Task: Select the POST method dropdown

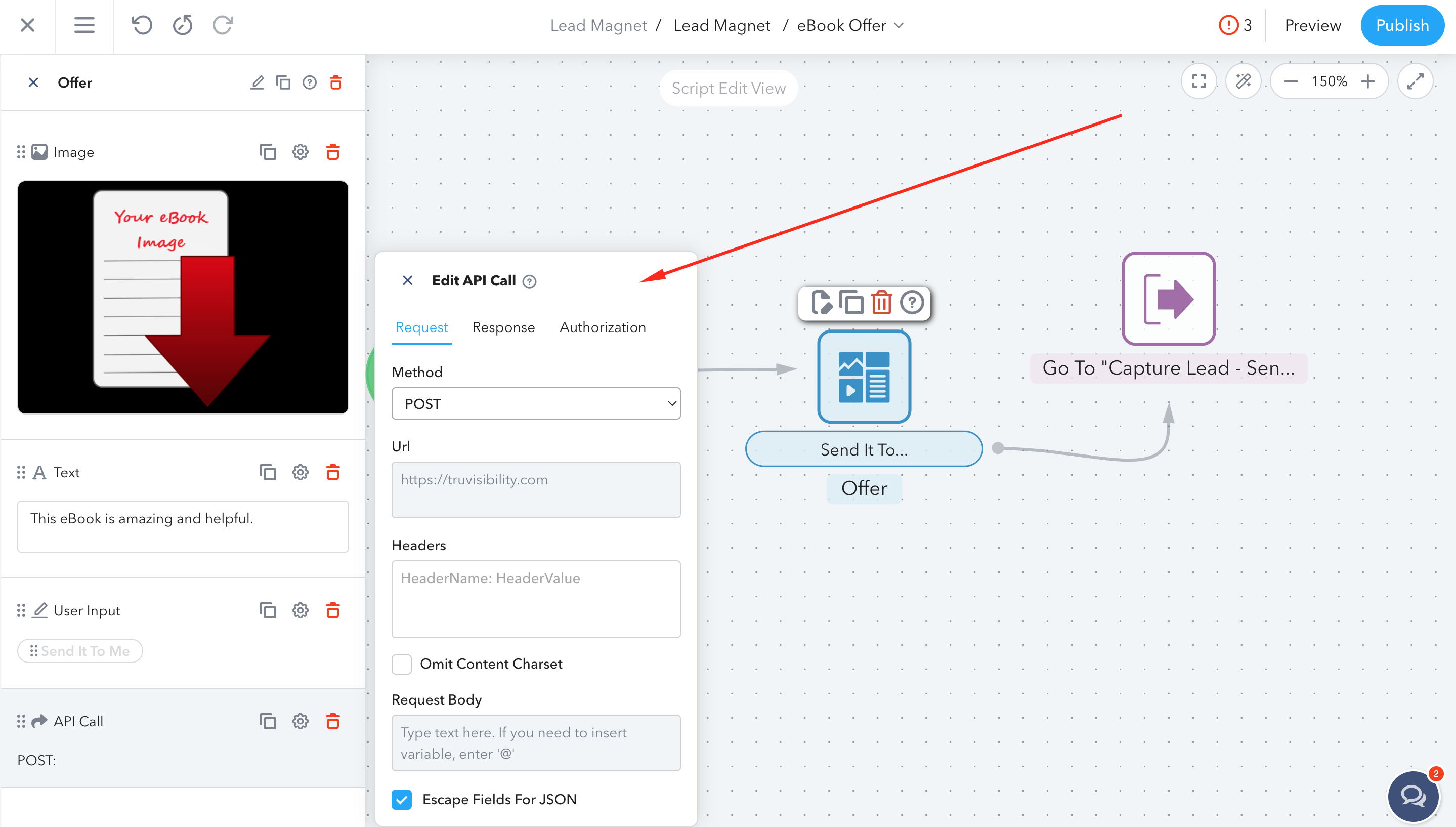Action: (x=537, y=403)
